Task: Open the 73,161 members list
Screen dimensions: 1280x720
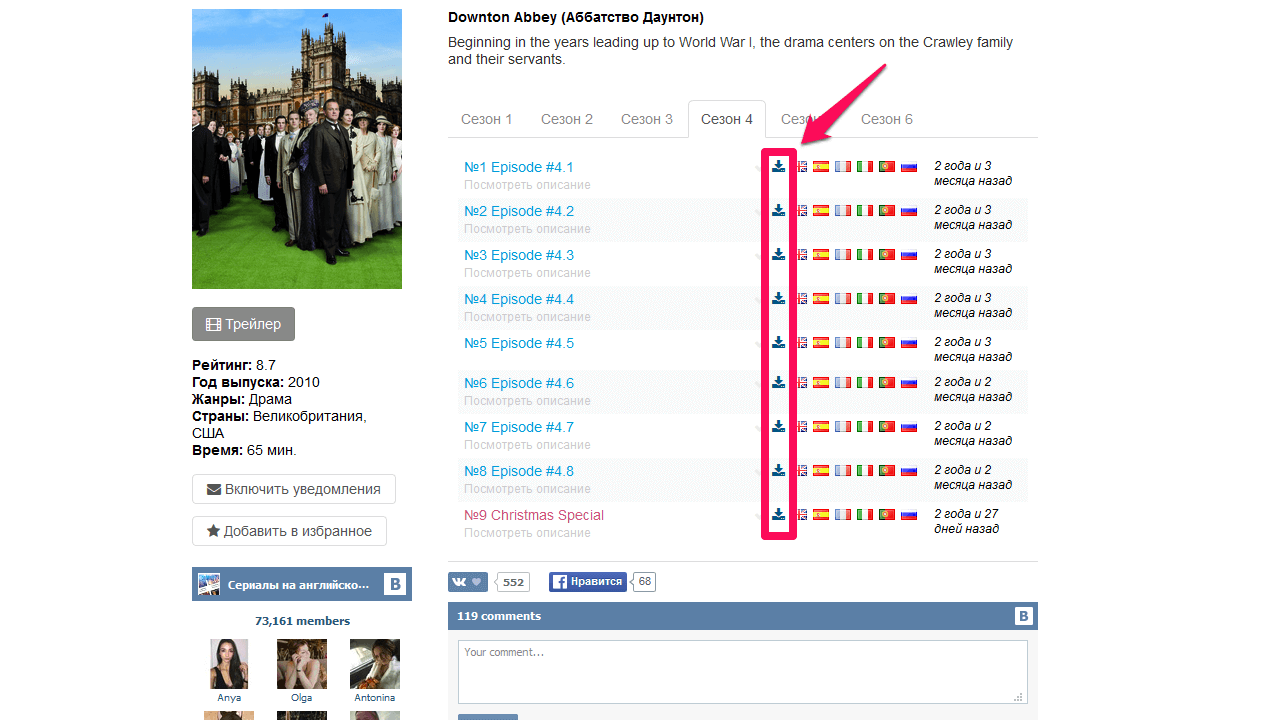Action: pos(302,621)
